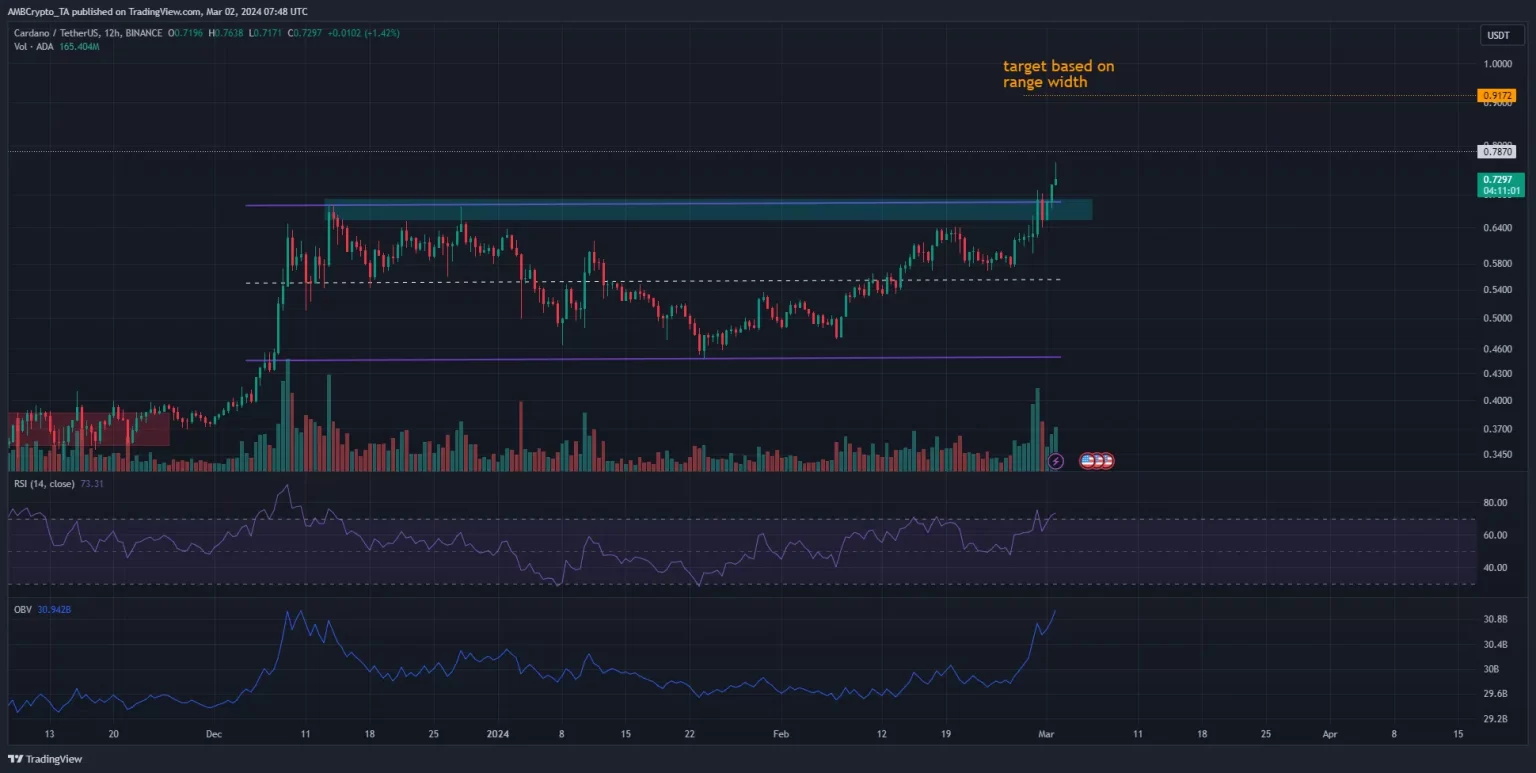Select the red shaded zone at lower left

tap(88, 428)
